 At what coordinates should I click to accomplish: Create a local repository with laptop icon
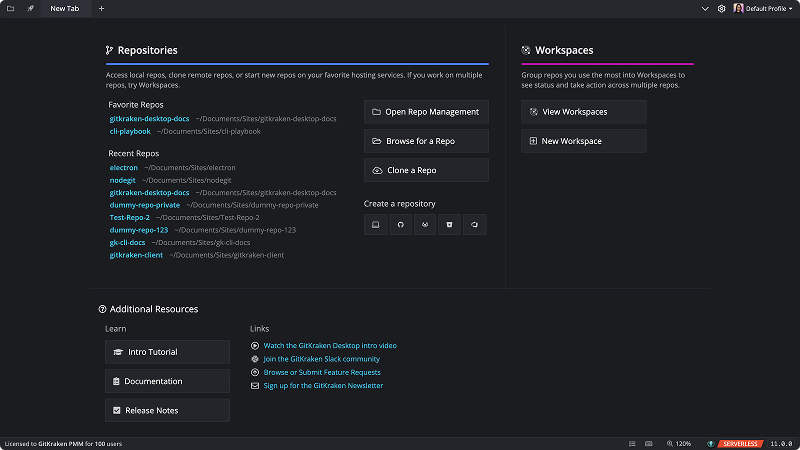pyautogui.click(x=376, y=225)
